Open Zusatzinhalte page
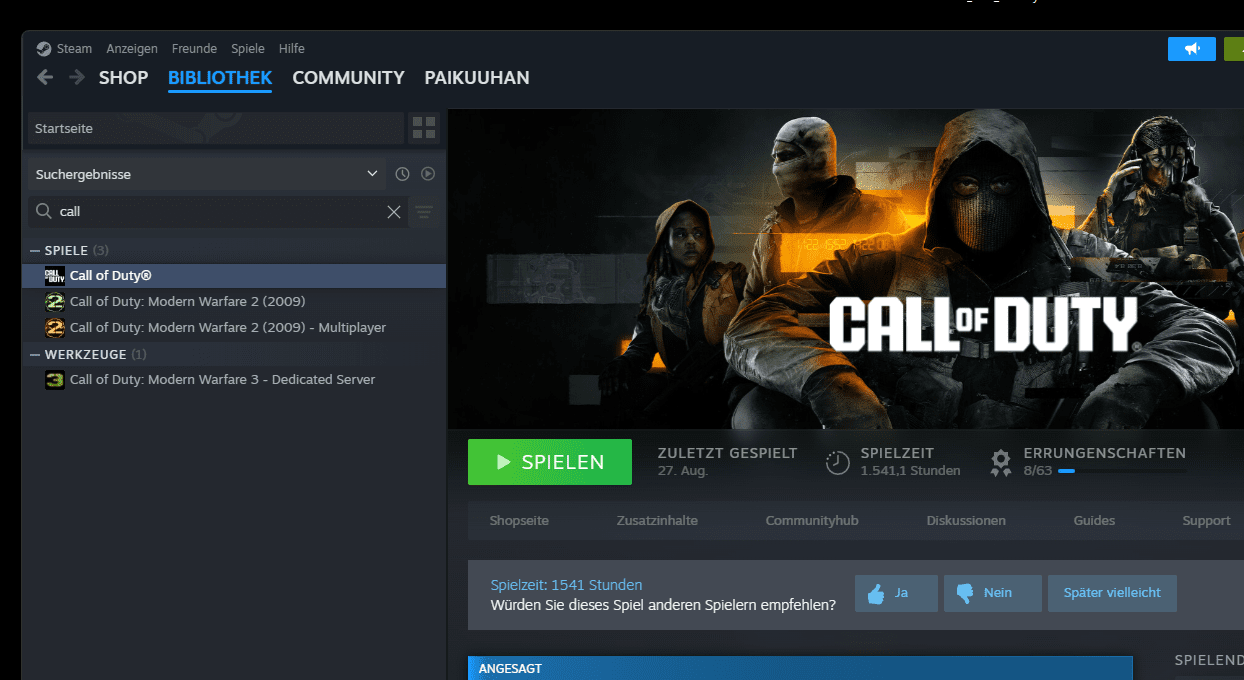The width and height of the screenshot is (1244, 680). tap(657, 520)
